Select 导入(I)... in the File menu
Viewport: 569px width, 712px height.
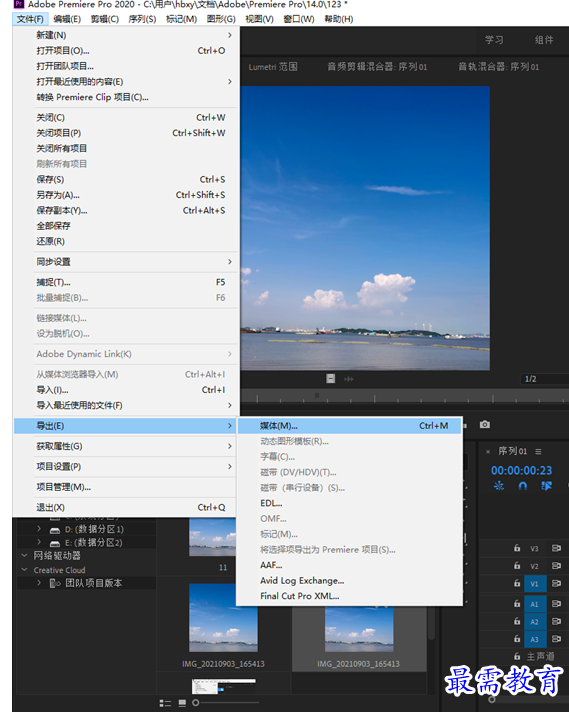[x=126, y=390]
